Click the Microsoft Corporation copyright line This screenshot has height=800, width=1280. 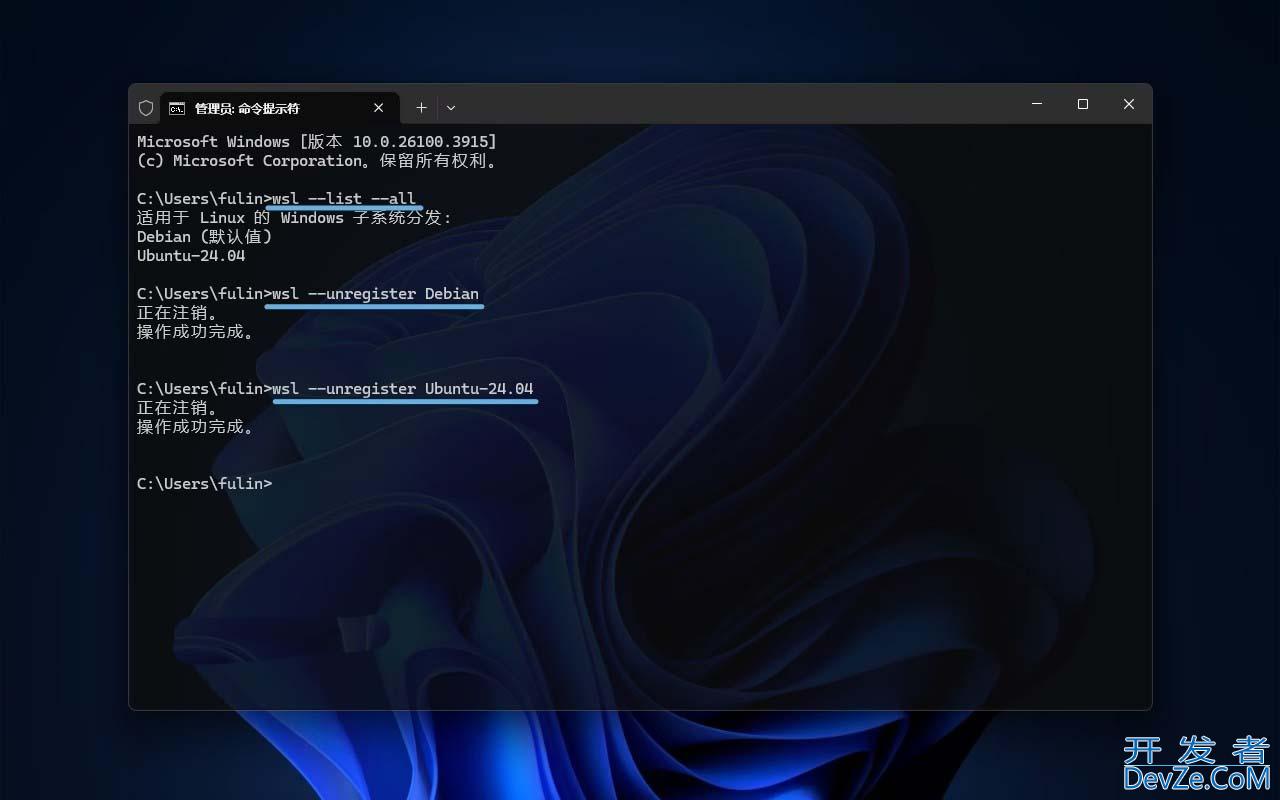click(317, 161)
